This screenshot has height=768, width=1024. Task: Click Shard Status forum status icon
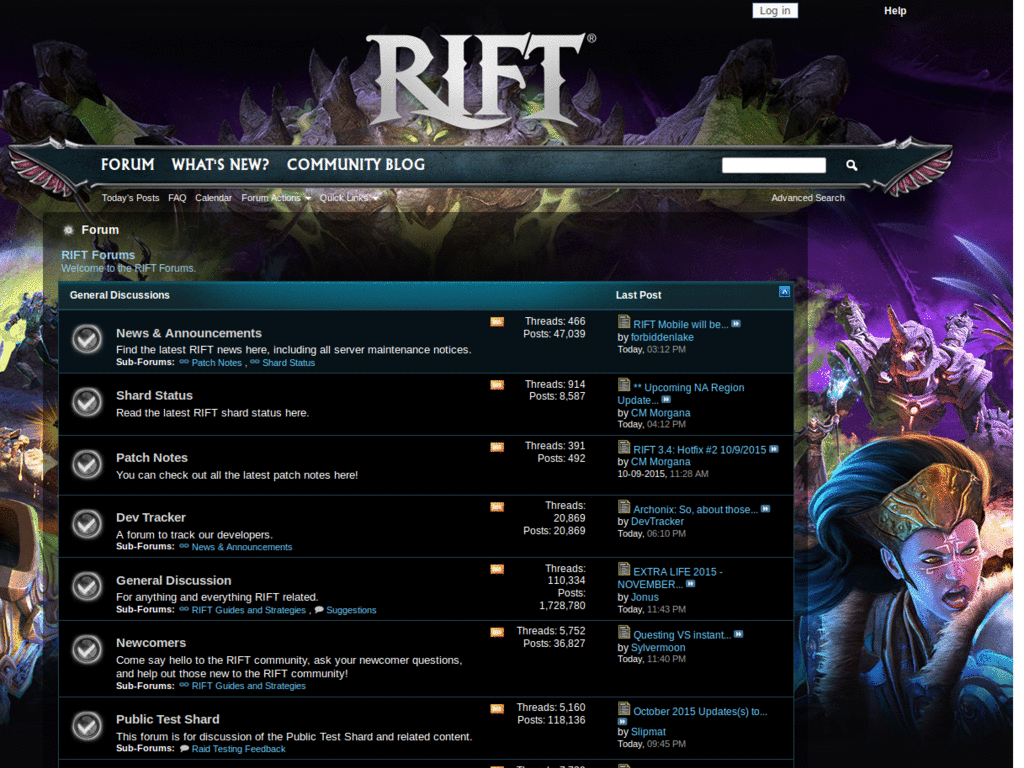[87, 402]
